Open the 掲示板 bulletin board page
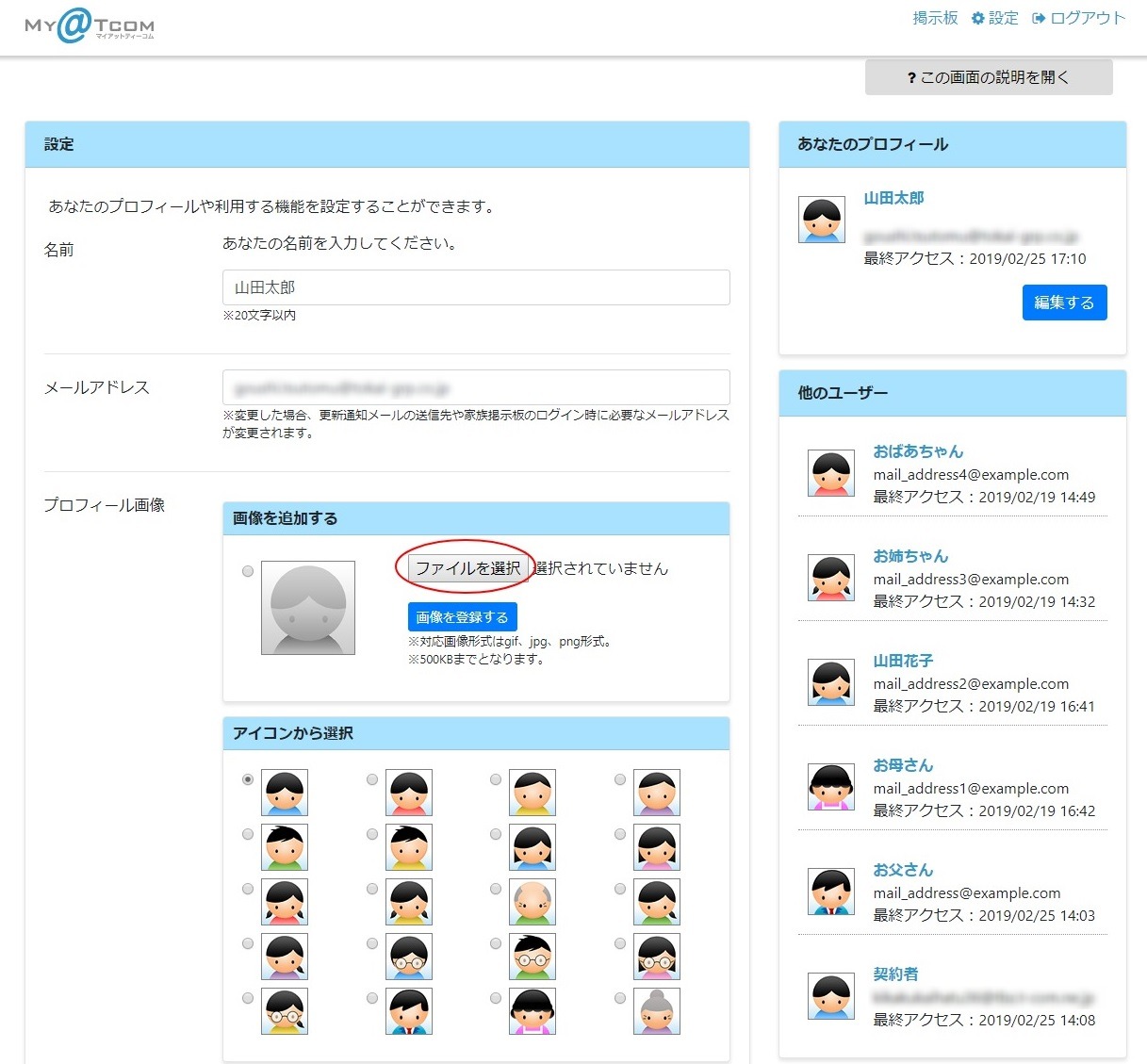The width and height of the screenshot is (1147, 1064). [935, 18]
